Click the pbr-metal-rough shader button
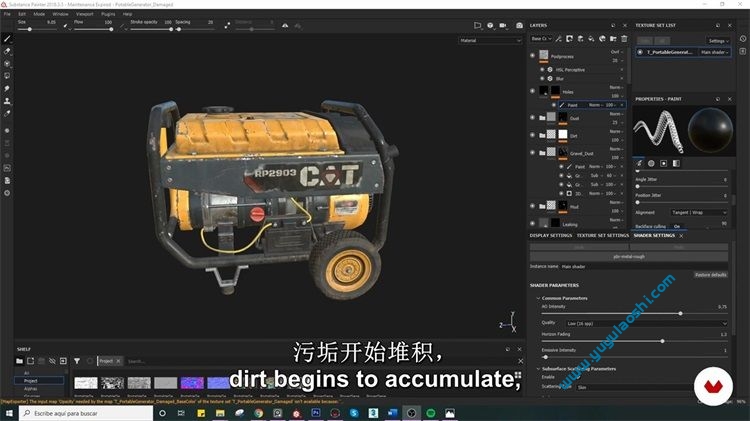Viewport: 750px width, 421px height. (629, 256)
